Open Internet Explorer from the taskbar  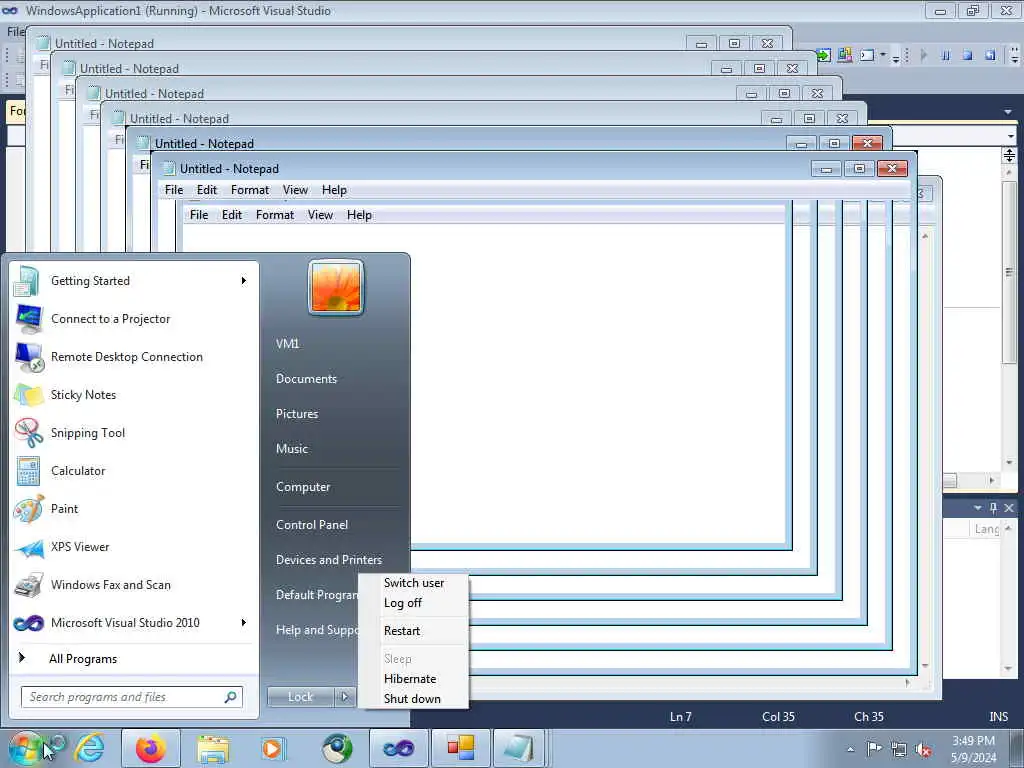click(x=89, y=748)
